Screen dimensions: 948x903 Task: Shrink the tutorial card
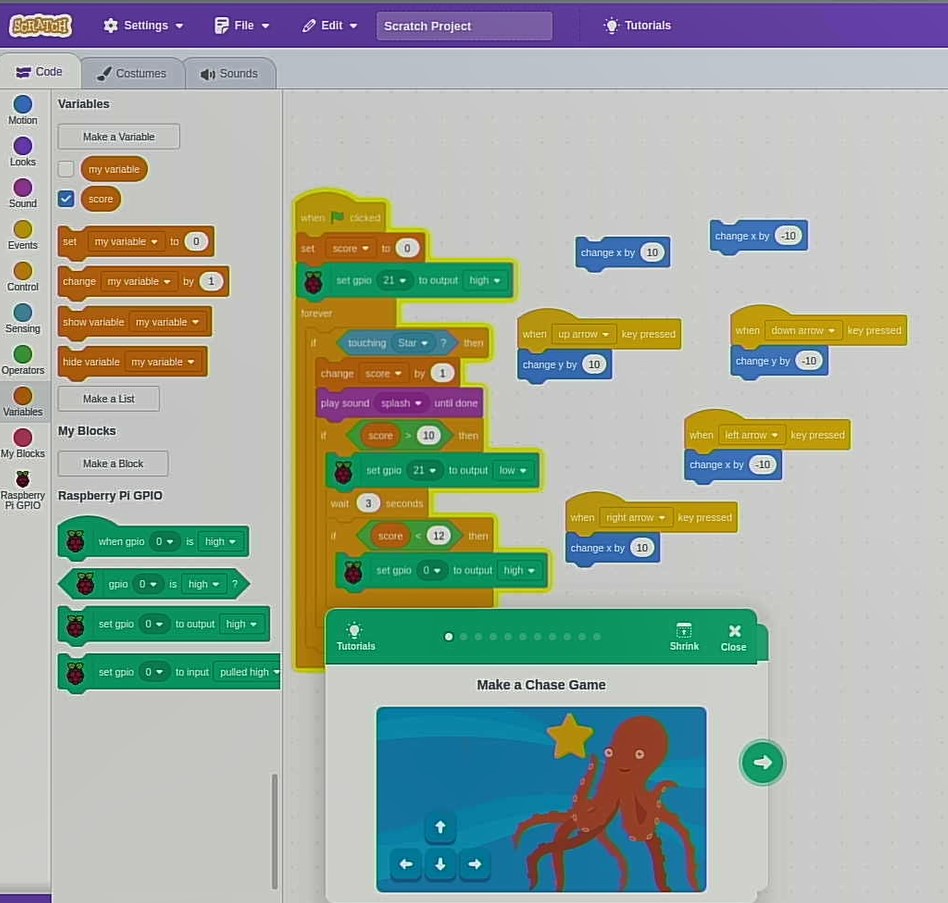(684, 636)
